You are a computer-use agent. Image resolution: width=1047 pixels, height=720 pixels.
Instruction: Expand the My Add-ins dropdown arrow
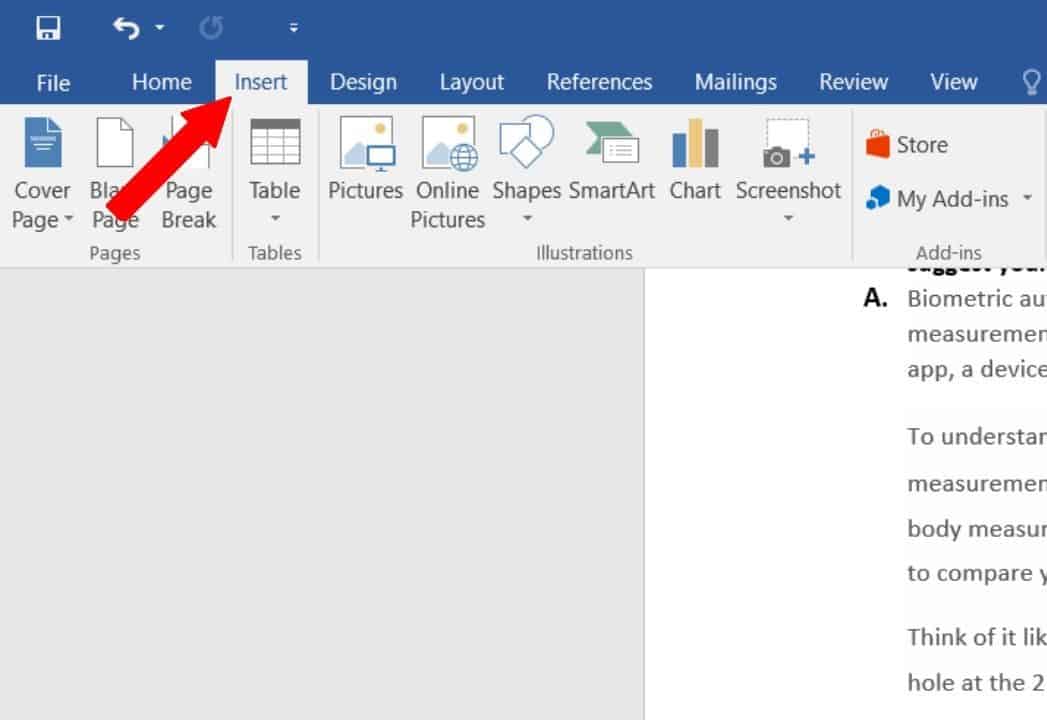tap(1027, 199)
